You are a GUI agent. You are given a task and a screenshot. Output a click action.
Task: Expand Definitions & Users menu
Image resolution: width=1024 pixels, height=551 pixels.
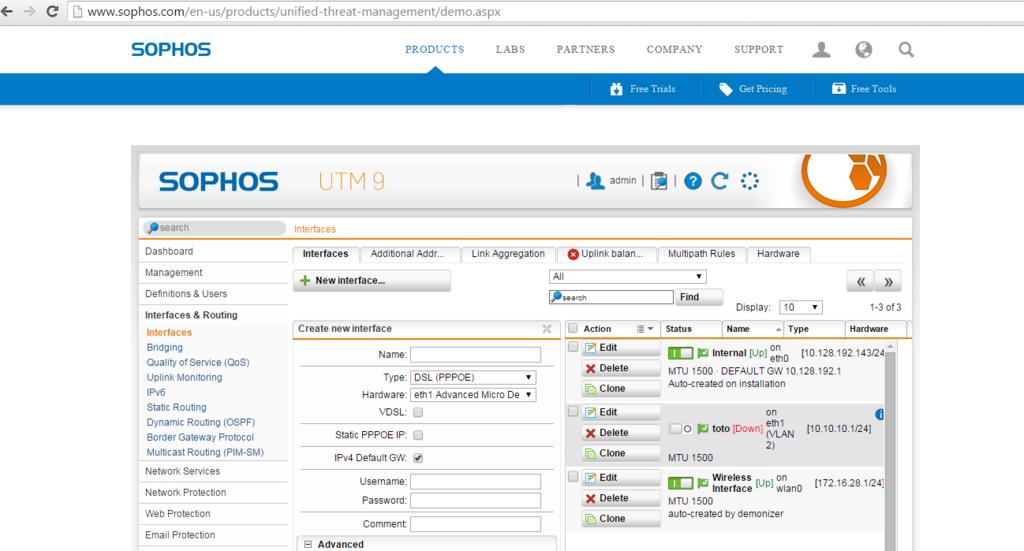tap(186, 294)
